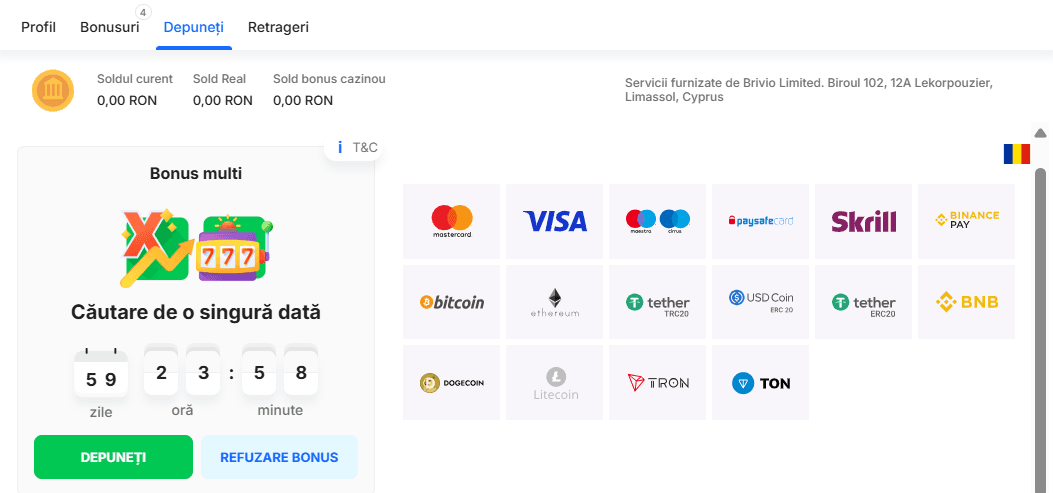Choose Visa as deposit method
1053x493 pixels.
click(x=555, y=221)
